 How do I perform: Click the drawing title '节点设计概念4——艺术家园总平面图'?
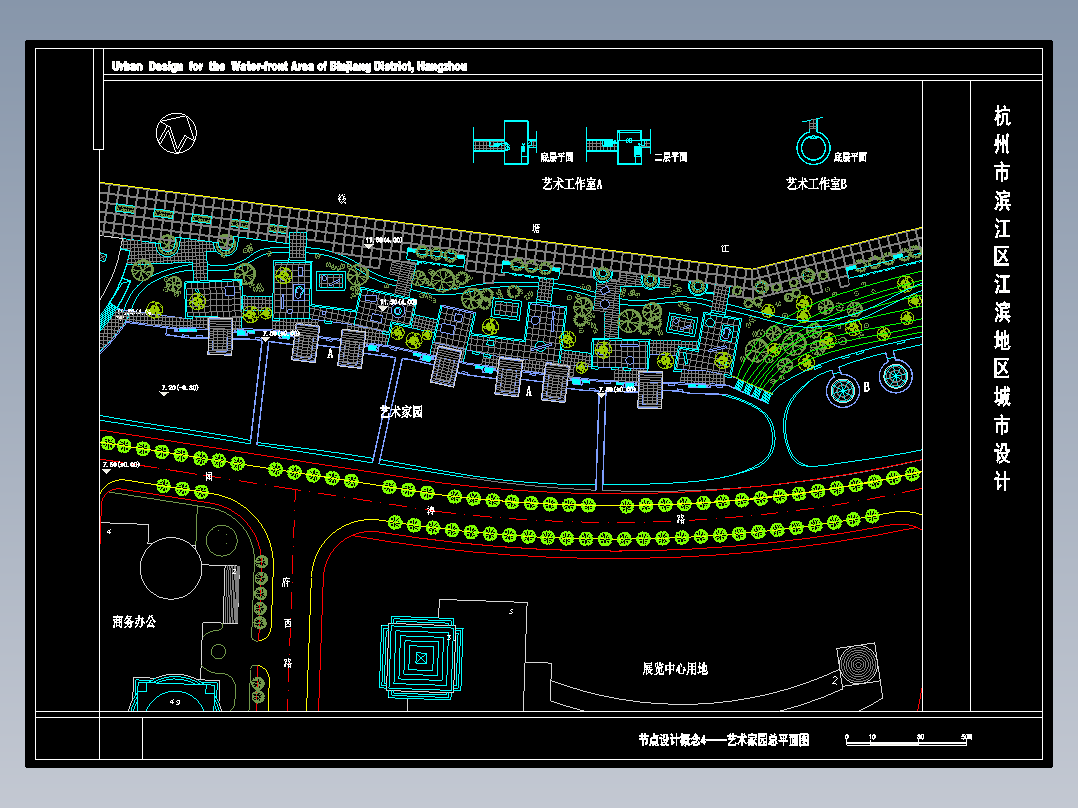[724, 740]
